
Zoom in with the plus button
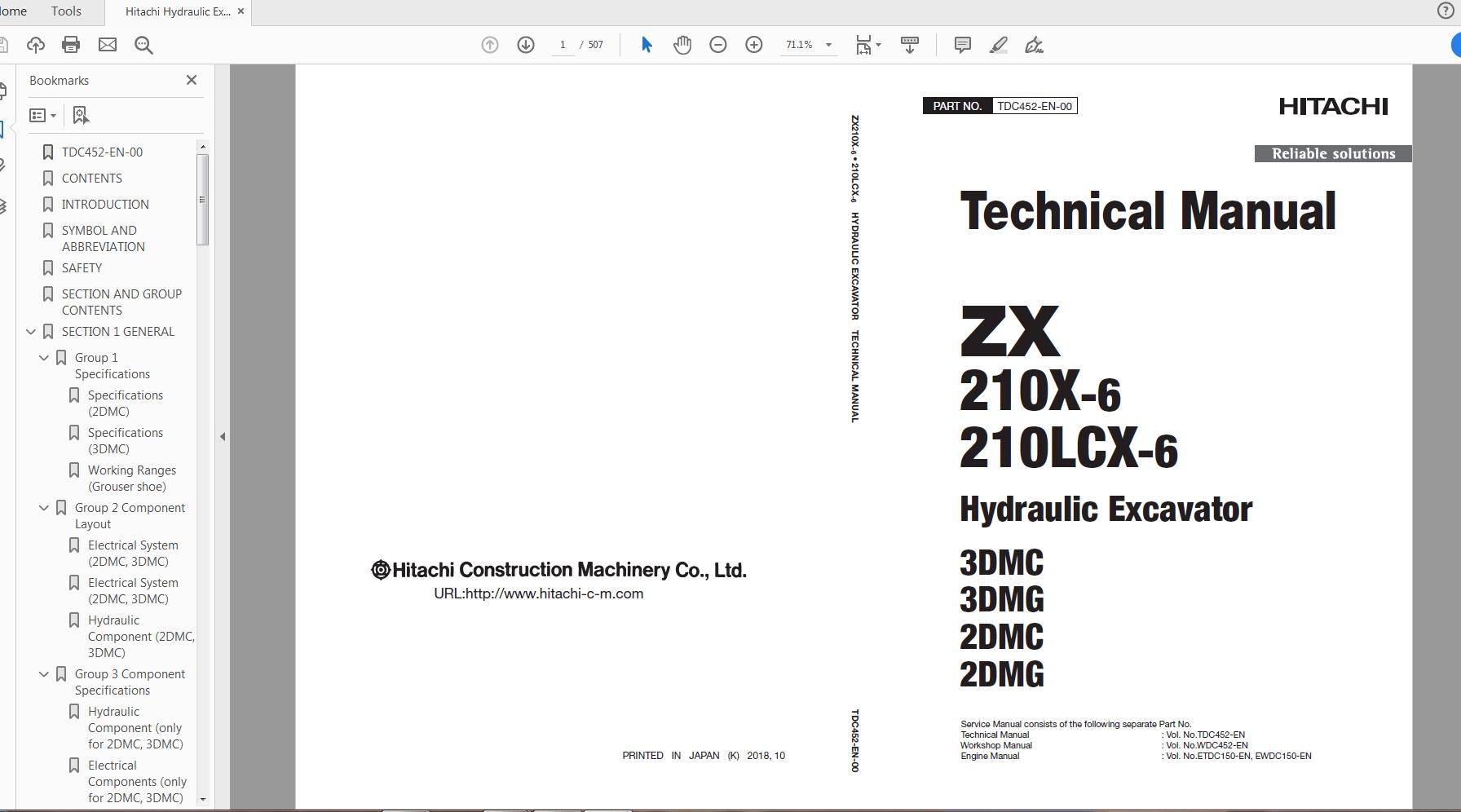coord(754,45)
